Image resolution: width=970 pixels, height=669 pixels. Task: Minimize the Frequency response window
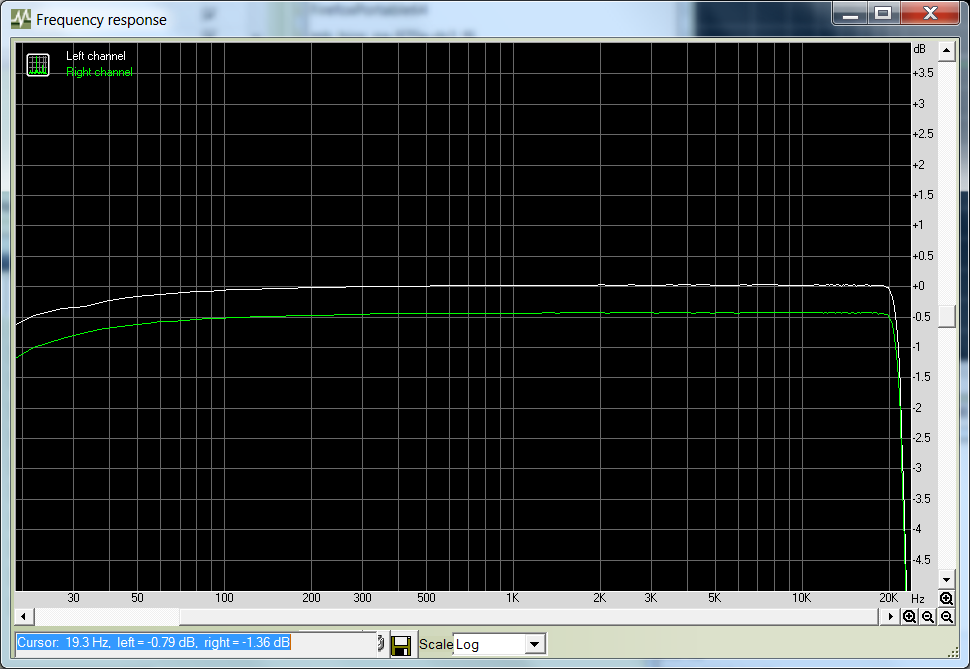click(x=849, y=13)
